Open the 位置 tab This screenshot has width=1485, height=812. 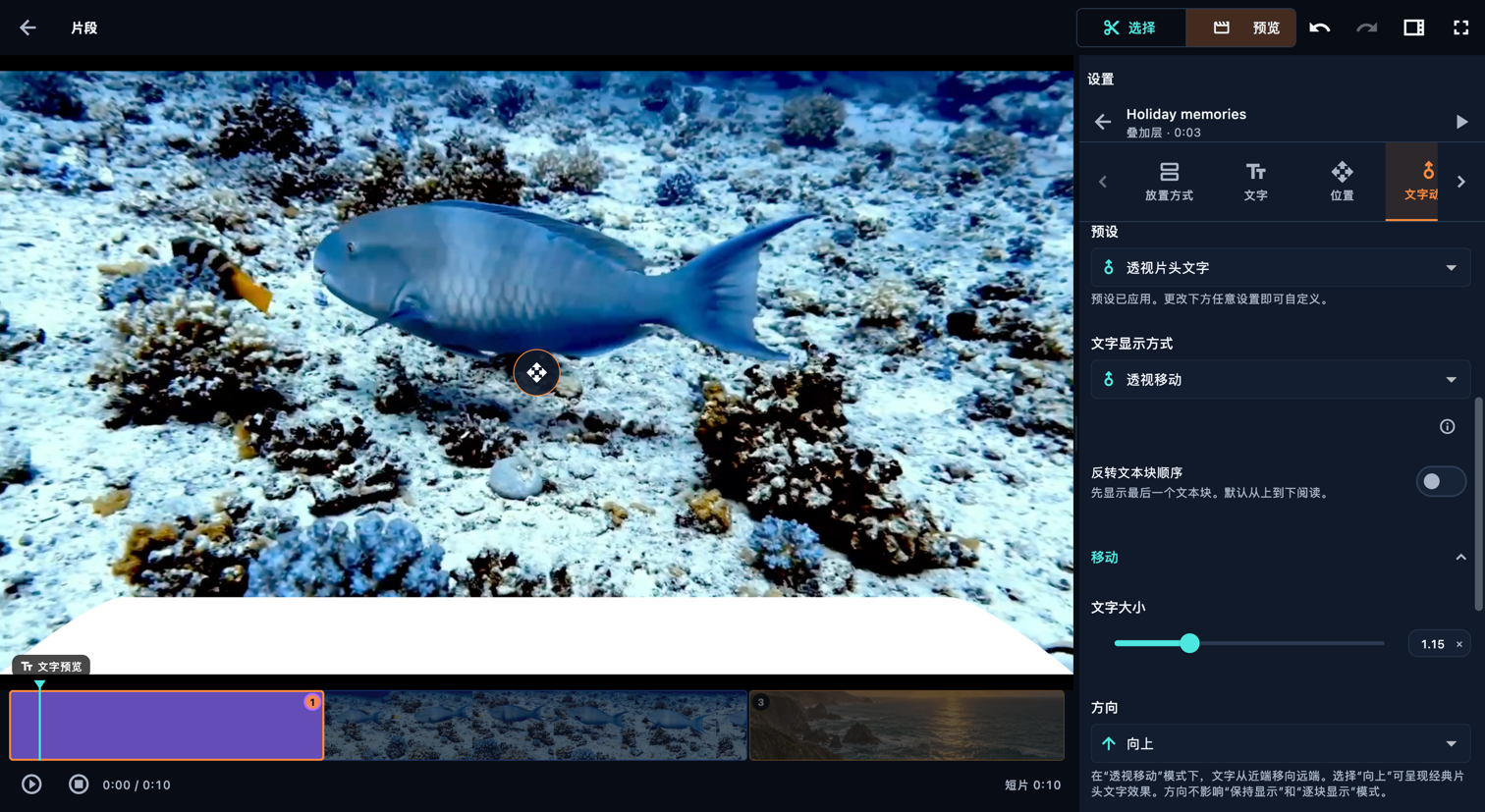tap(1342, 182)
